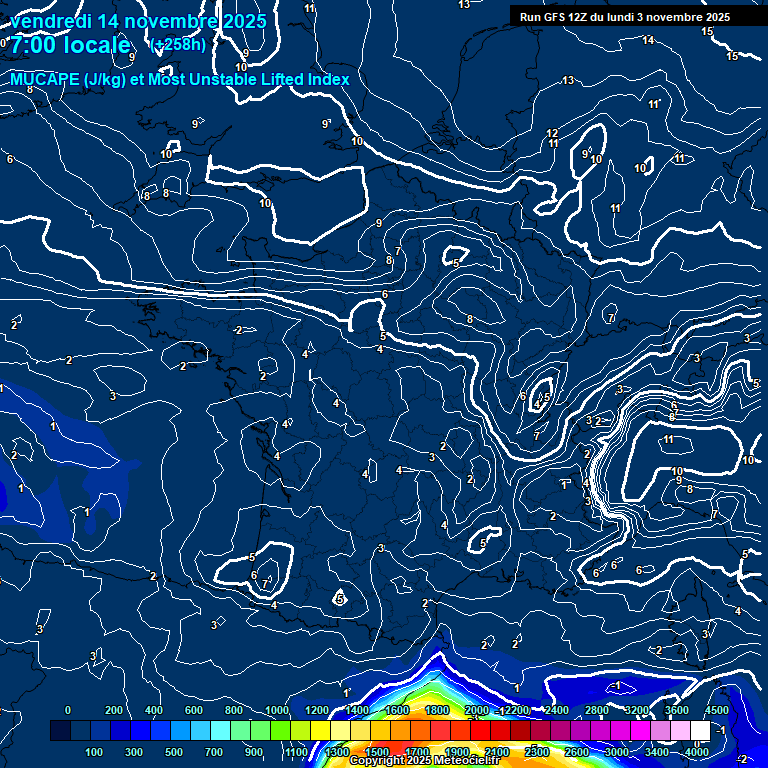
Task: Click the legend label '1400'
Action: coord(357,710)
